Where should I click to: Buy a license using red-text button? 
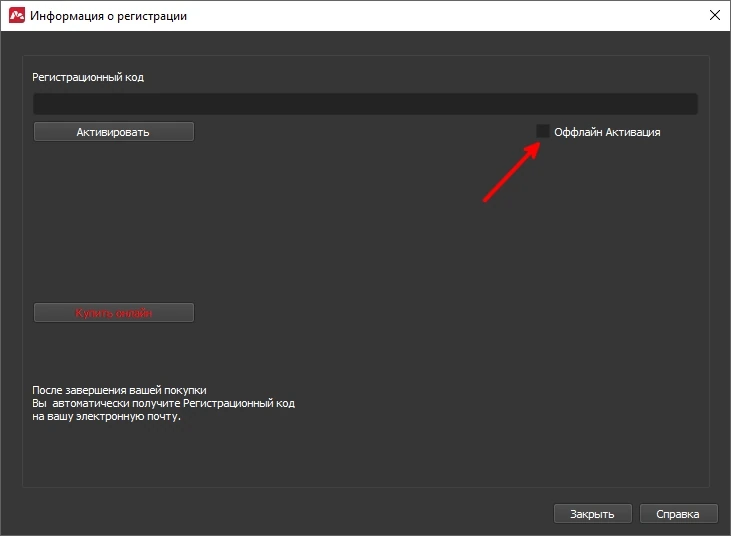click(x=114, y=313)
